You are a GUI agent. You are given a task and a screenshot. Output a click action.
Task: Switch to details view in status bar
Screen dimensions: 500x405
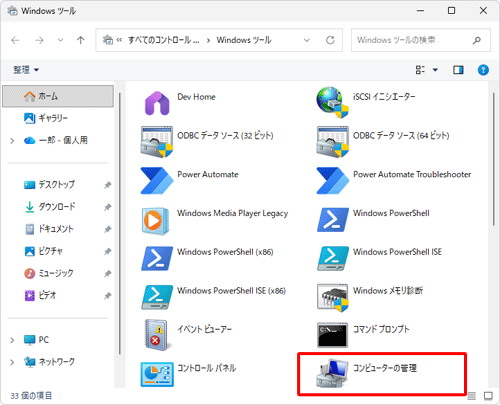(x=472, y=396)
